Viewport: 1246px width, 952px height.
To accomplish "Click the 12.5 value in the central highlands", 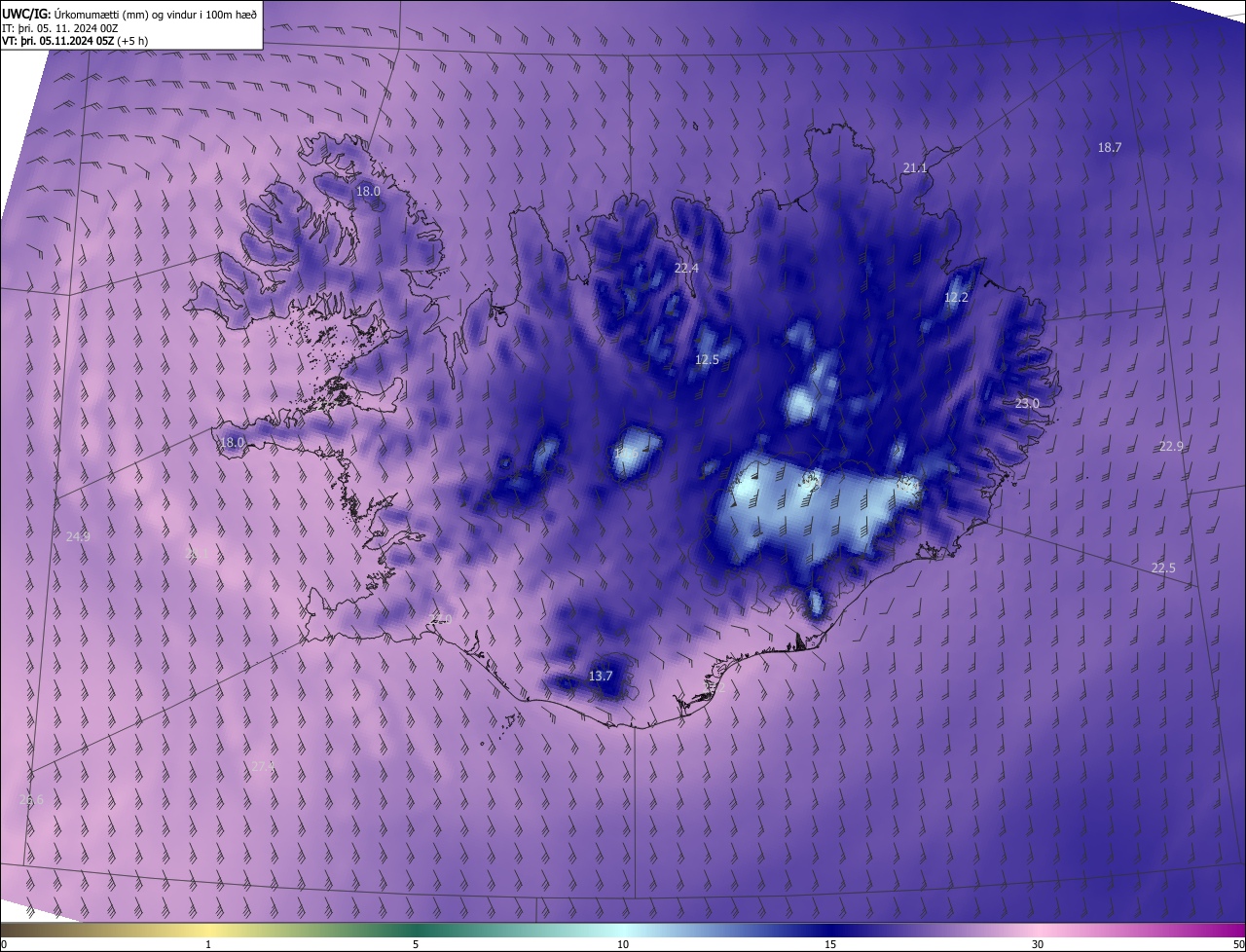I will pos(707,359).
